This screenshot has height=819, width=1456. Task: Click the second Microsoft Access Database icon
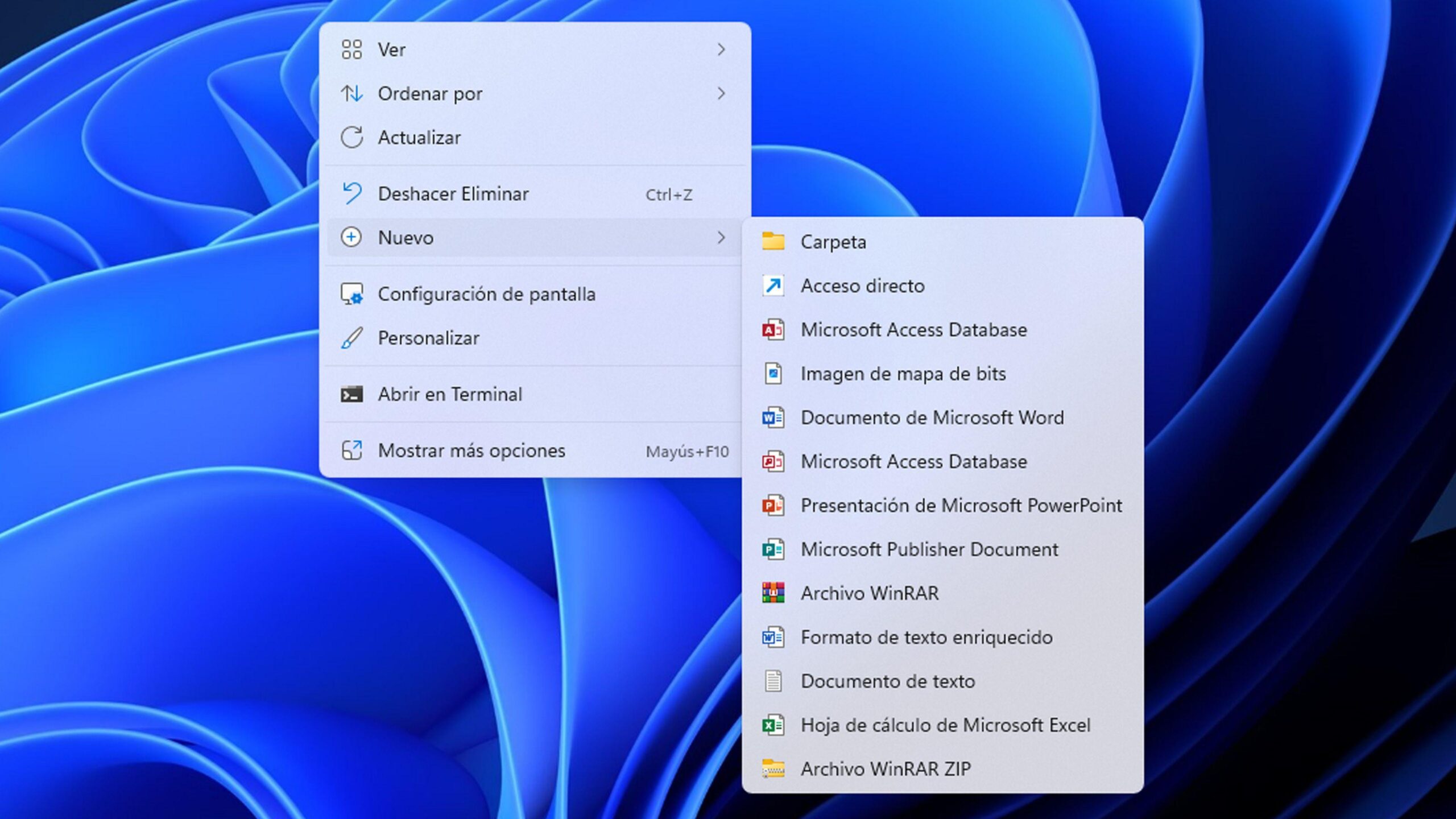(x=773, y=461)
